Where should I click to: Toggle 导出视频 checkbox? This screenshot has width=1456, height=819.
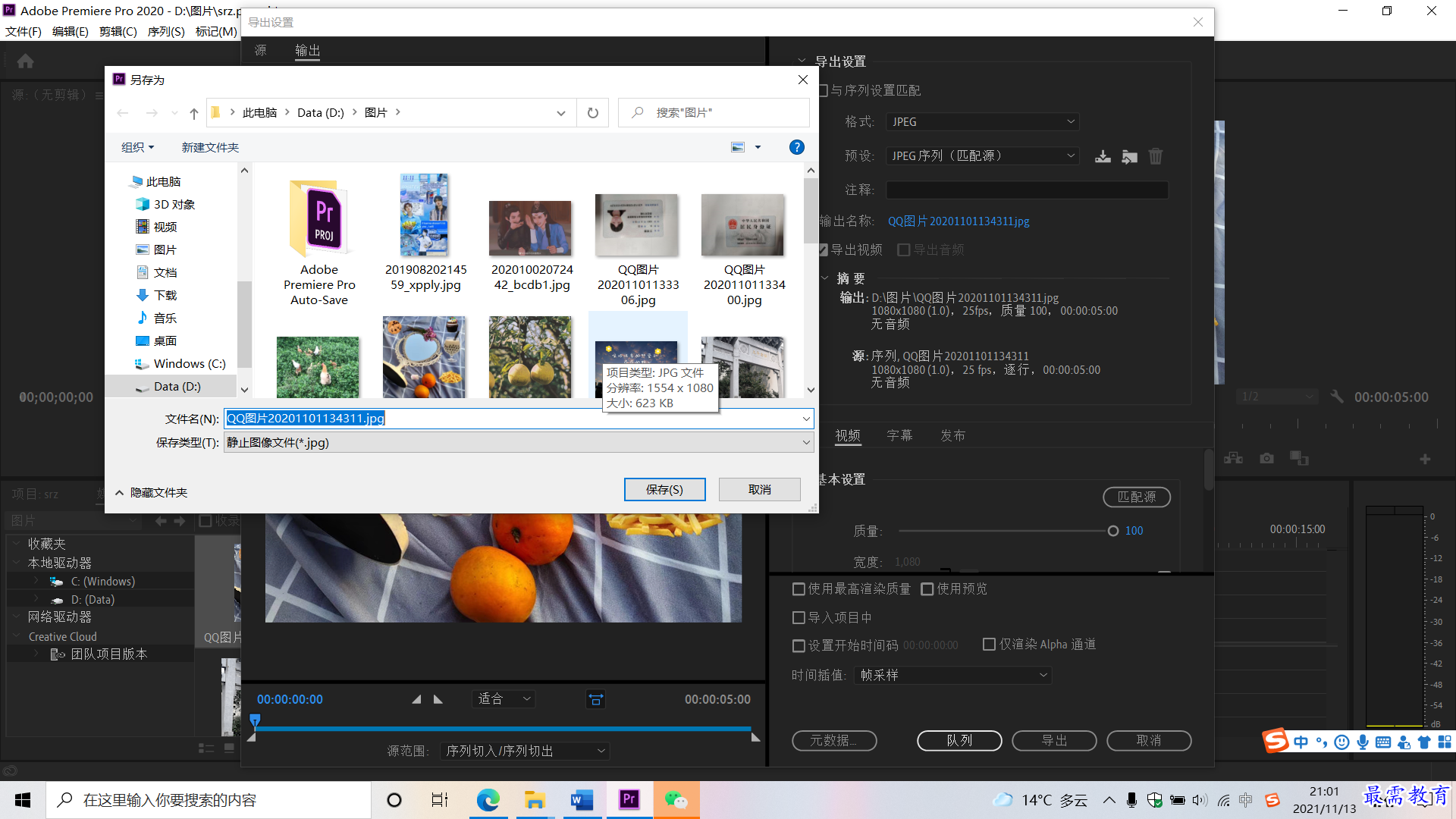(823, 249)
